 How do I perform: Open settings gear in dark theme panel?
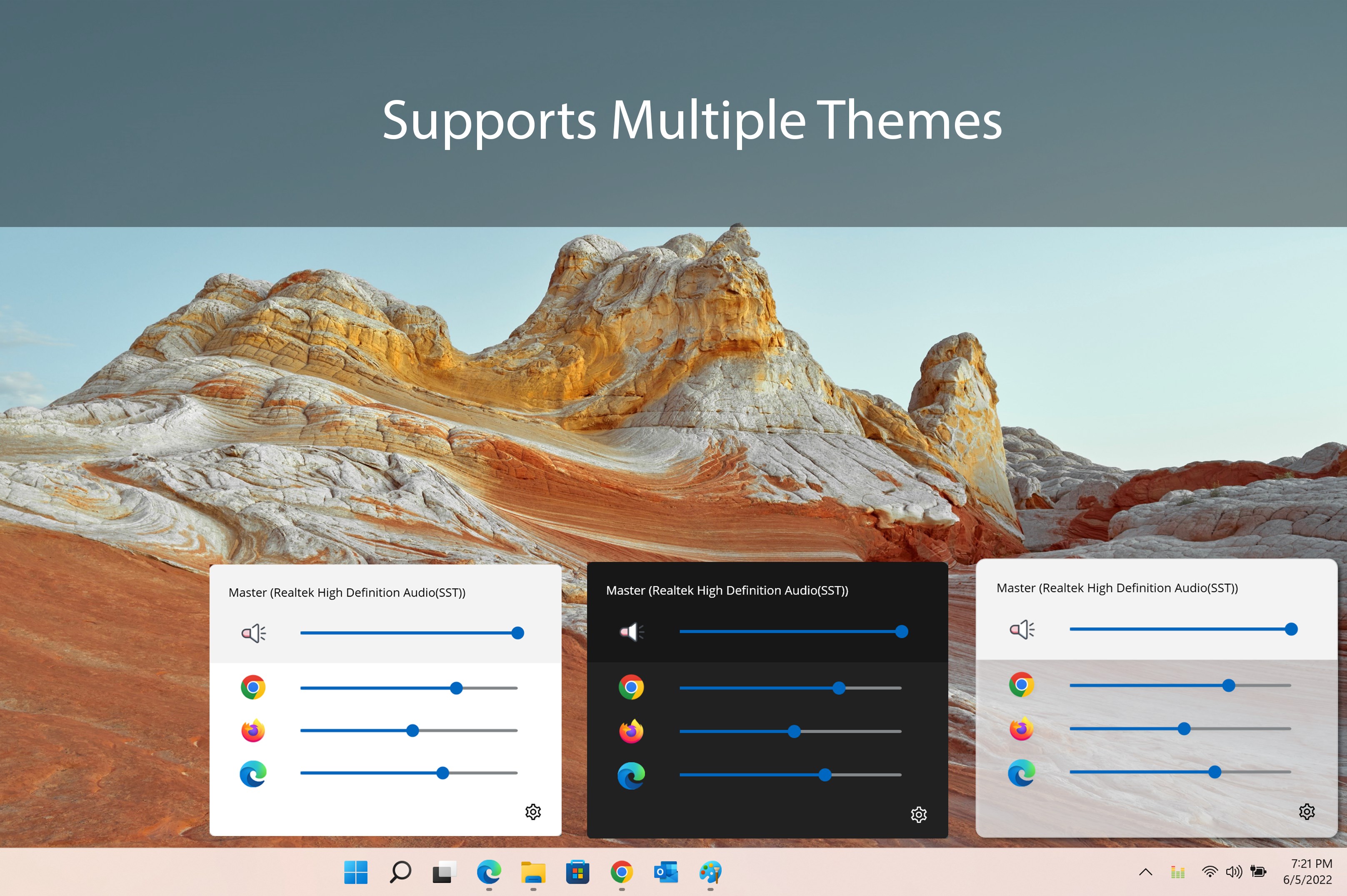pyautogui.click(x=918, y=814)
